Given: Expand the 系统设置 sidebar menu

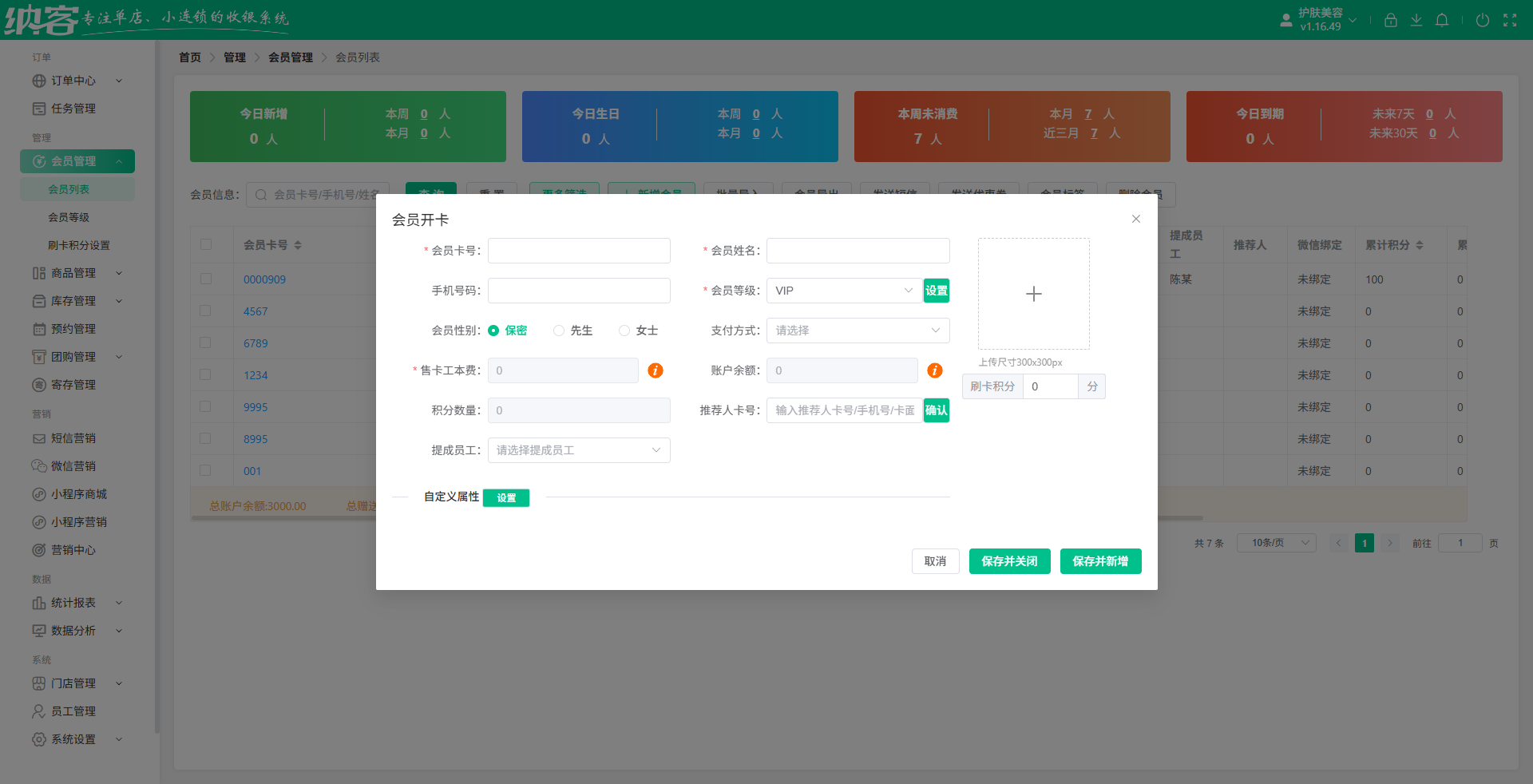Looking at the screenshot, I should point(77,739).
